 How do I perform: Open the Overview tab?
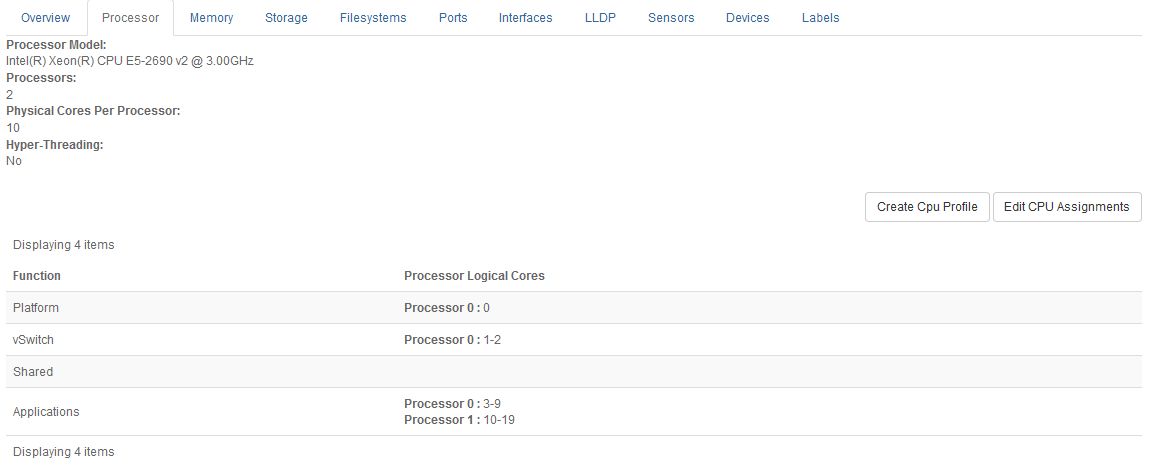(x=45, y=18)
